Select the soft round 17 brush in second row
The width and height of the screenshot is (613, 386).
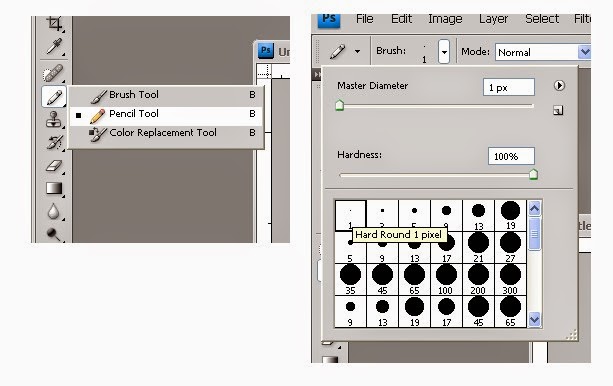446,247
